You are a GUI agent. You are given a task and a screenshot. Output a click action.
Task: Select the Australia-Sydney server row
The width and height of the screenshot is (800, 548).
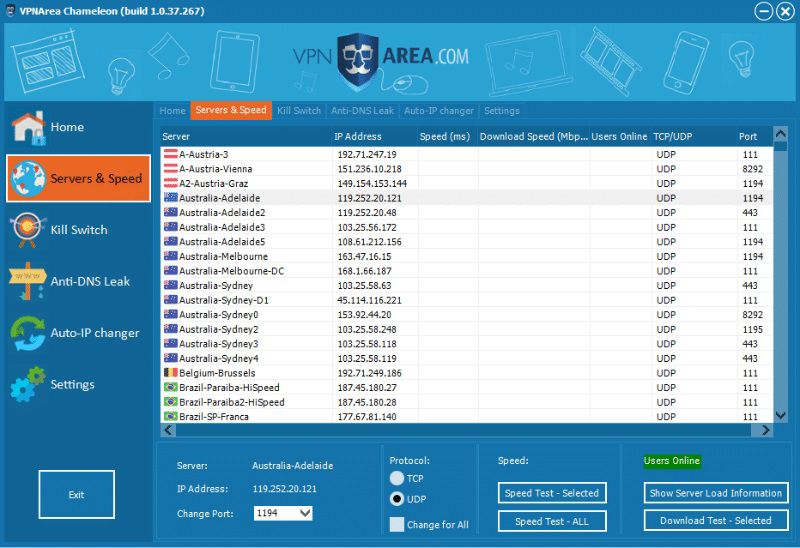click(467, 285)
